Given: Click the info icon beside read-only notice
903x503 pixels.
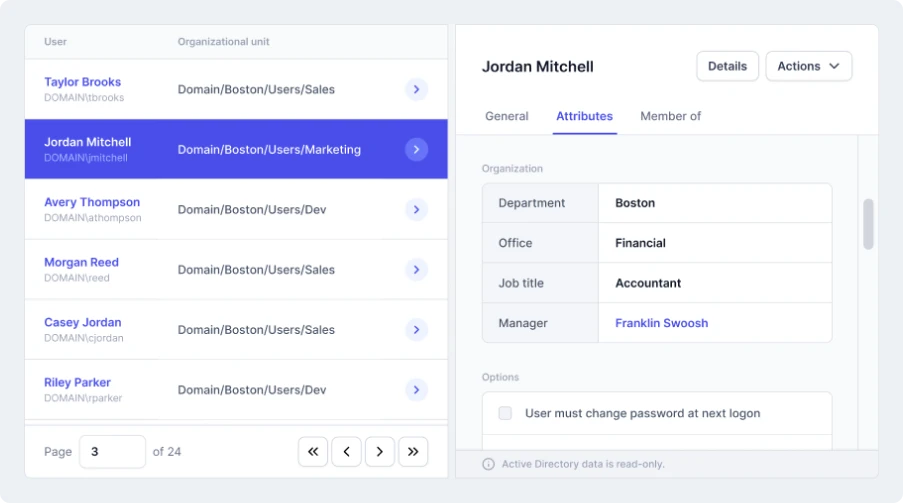Looking at the screenshot, I should [x=488, y=464].
